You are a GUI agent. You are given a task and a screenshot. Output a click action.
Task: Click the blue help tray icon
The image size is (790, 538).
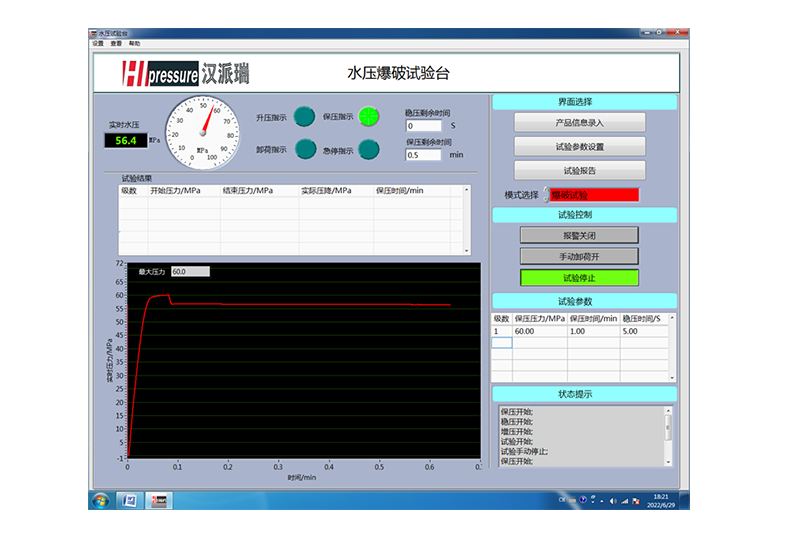[583, 500]
